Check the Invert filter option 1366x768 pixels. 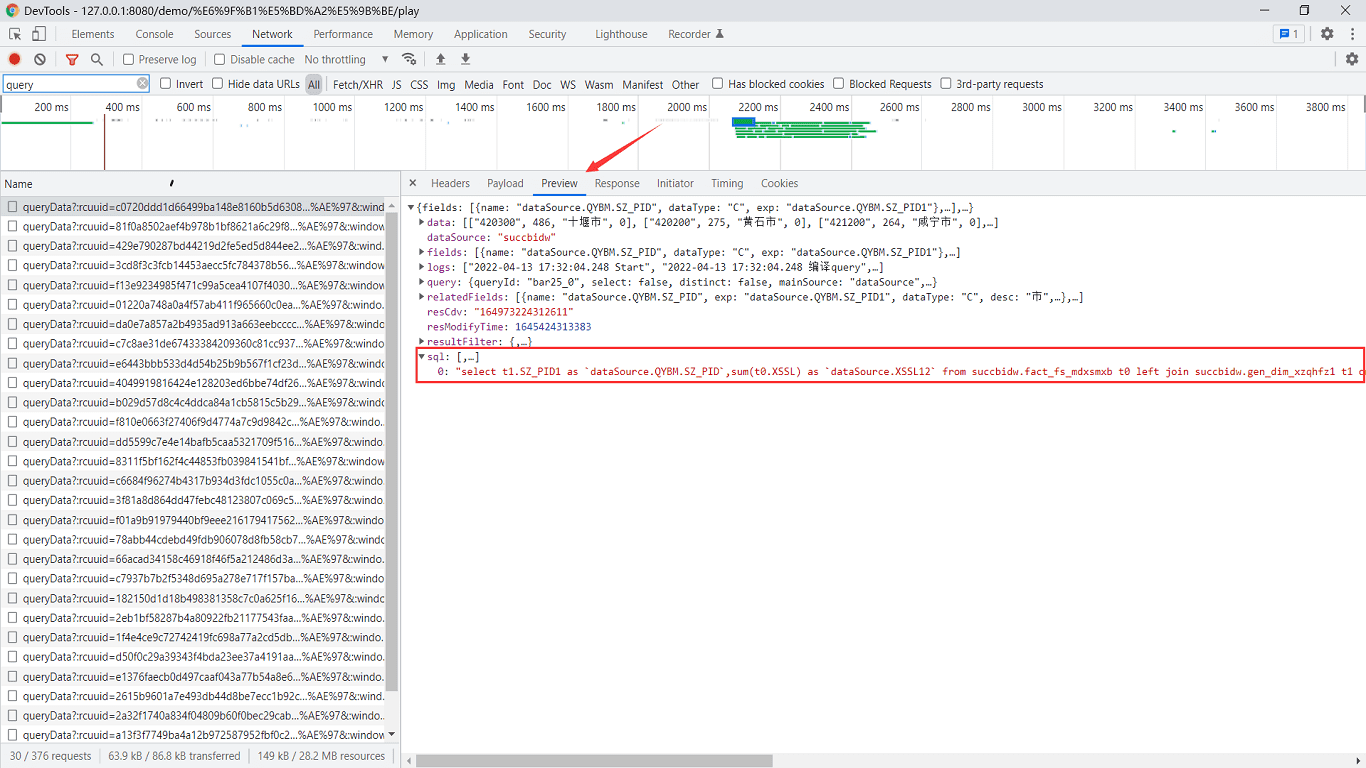(x=167, y=84)
